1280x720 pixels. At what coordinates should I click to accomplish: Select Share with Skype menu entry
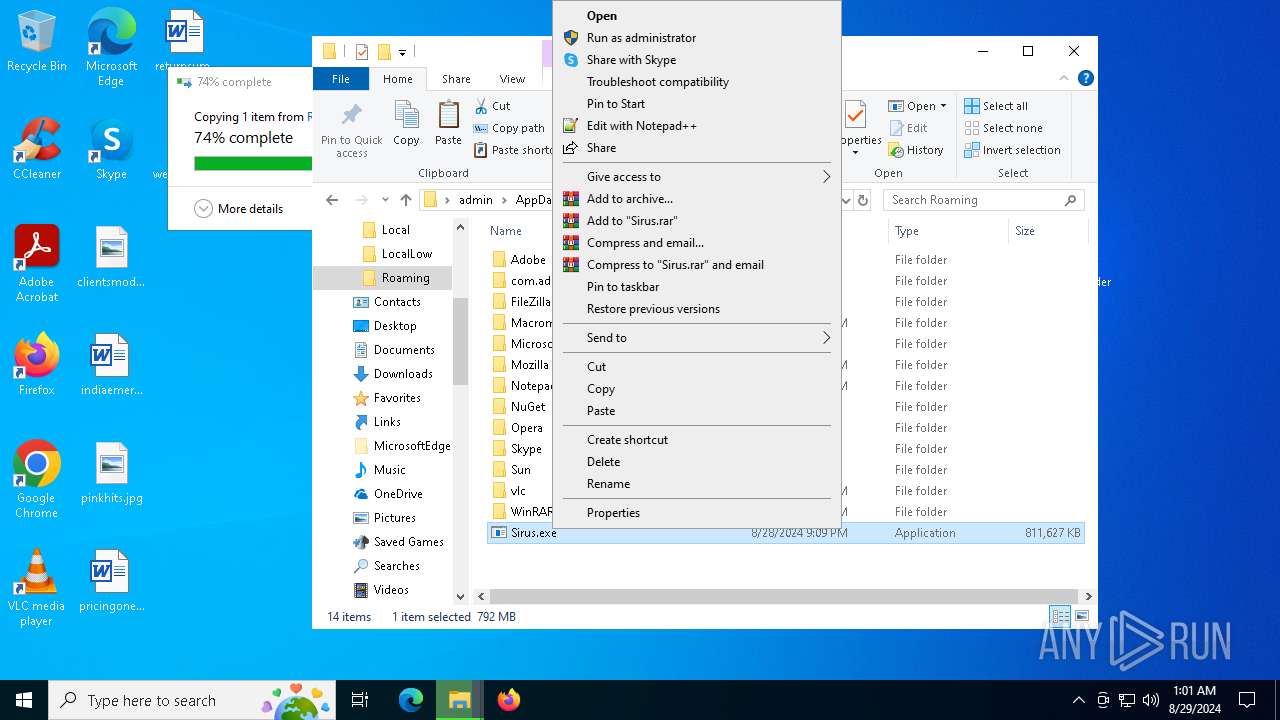pyautogui.click(x=696, y=60)
